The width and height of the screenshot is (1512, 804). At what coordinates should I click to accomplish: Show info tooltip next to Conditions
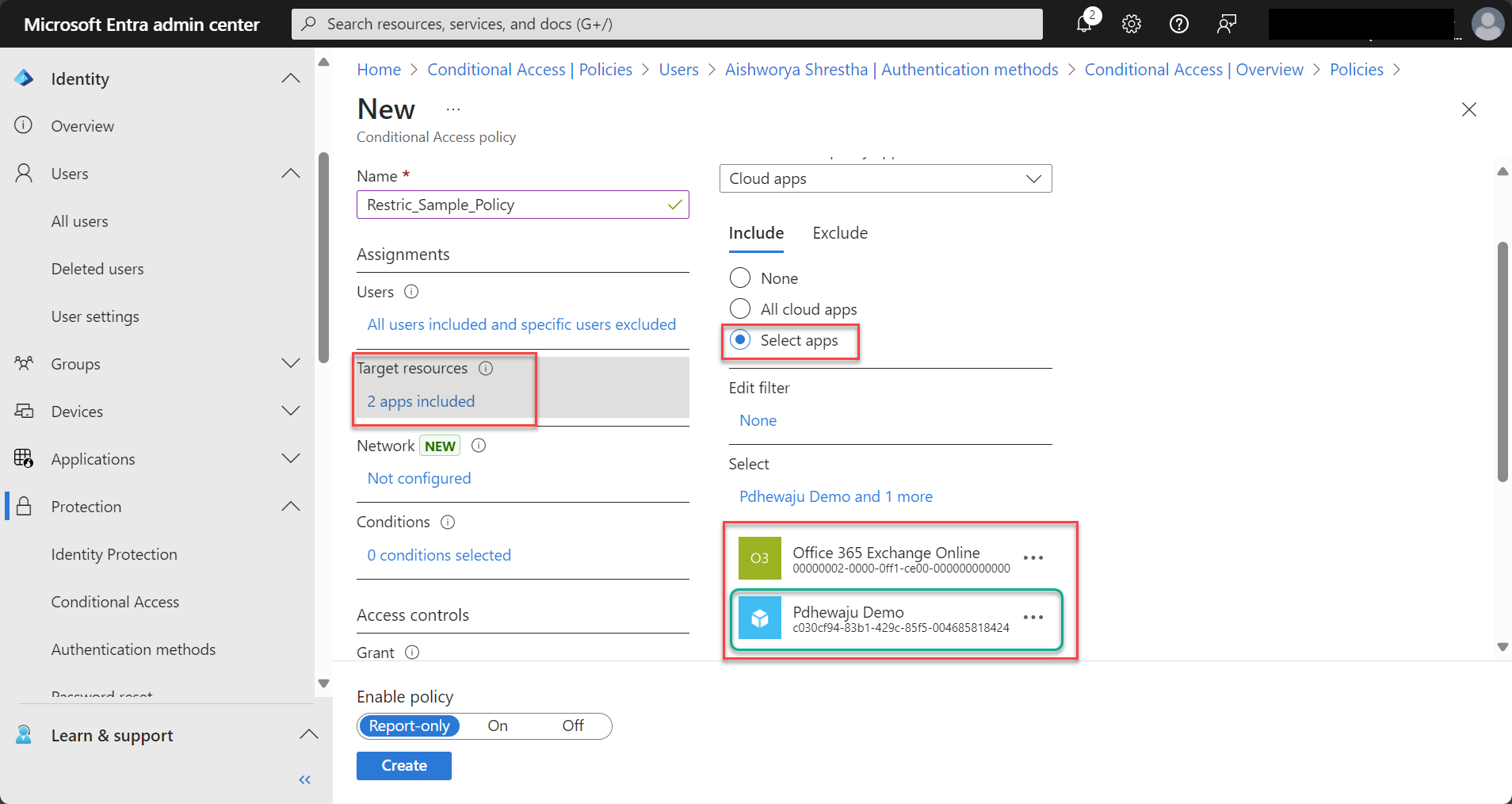tap(448, 522)
